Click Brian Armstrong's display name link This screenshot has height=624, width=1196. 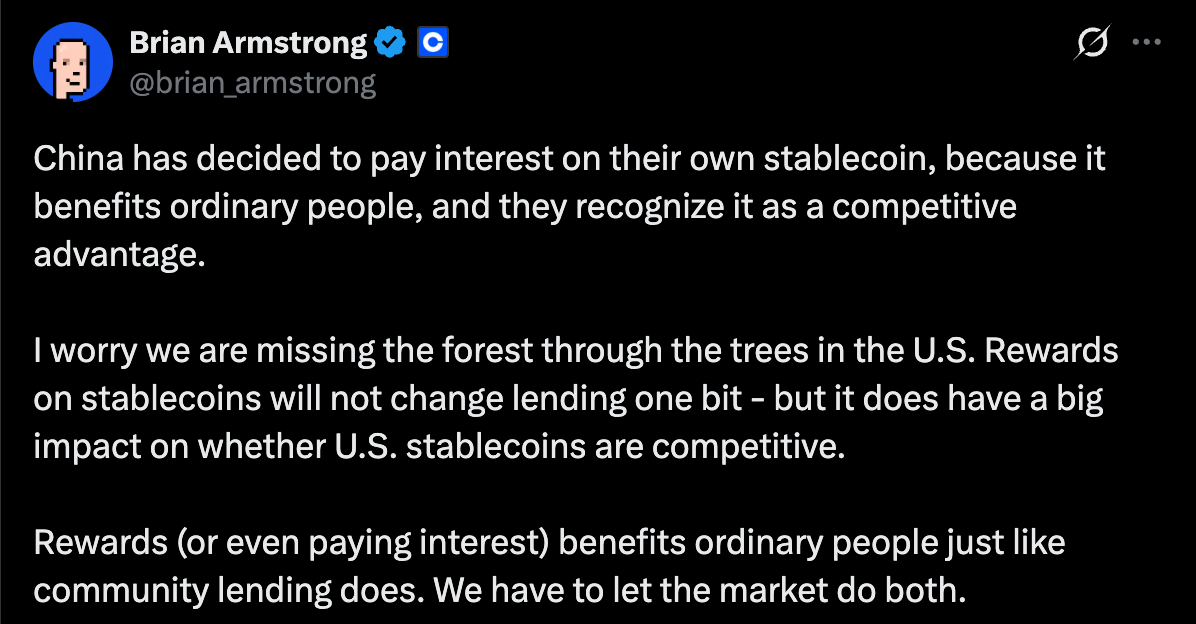[247, 42]
